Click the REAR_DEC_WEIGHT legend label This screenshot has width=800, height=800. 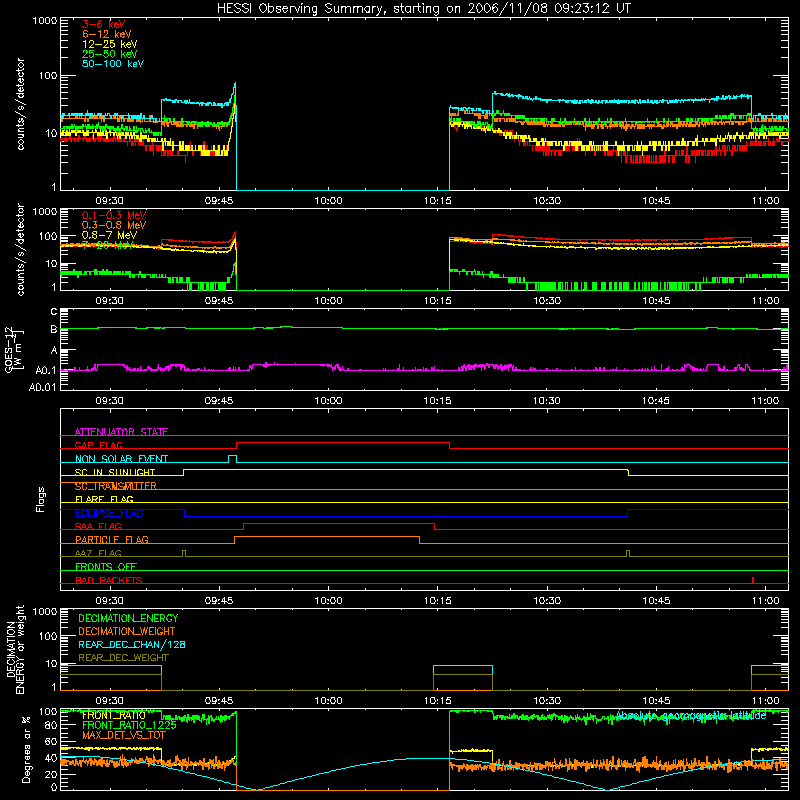(123, 658)
